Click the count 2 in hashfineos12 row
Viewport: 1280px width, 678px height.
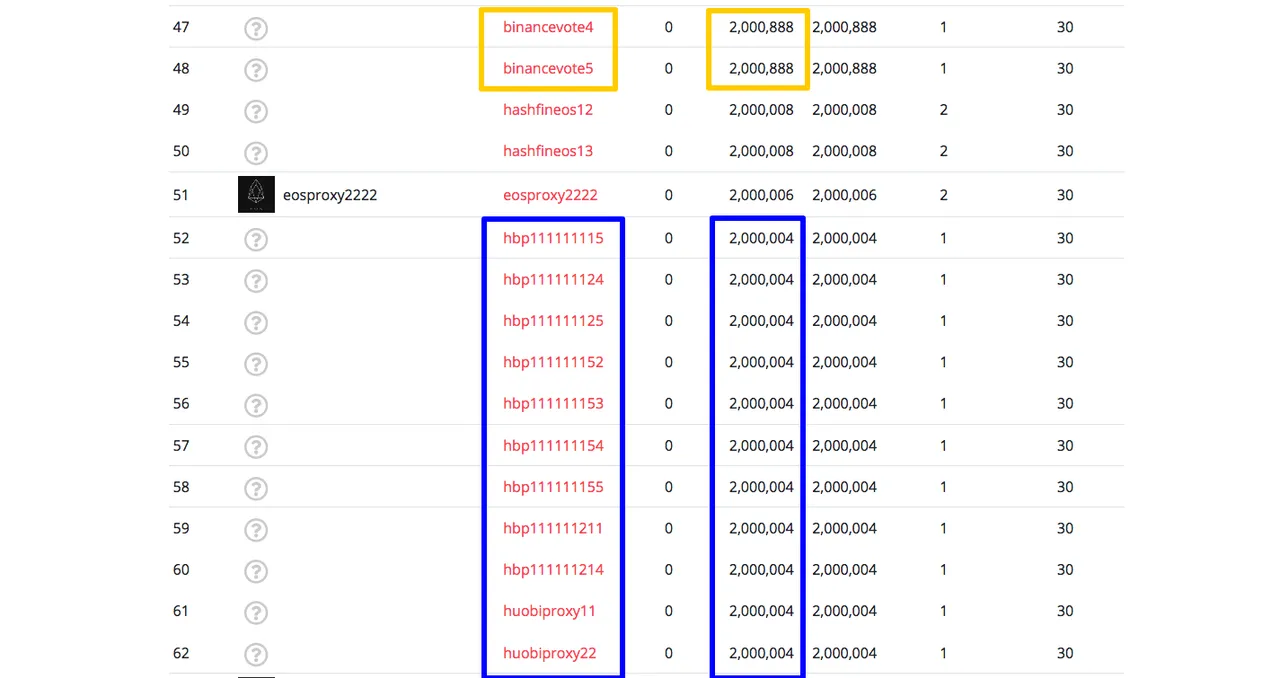[944, 110]
